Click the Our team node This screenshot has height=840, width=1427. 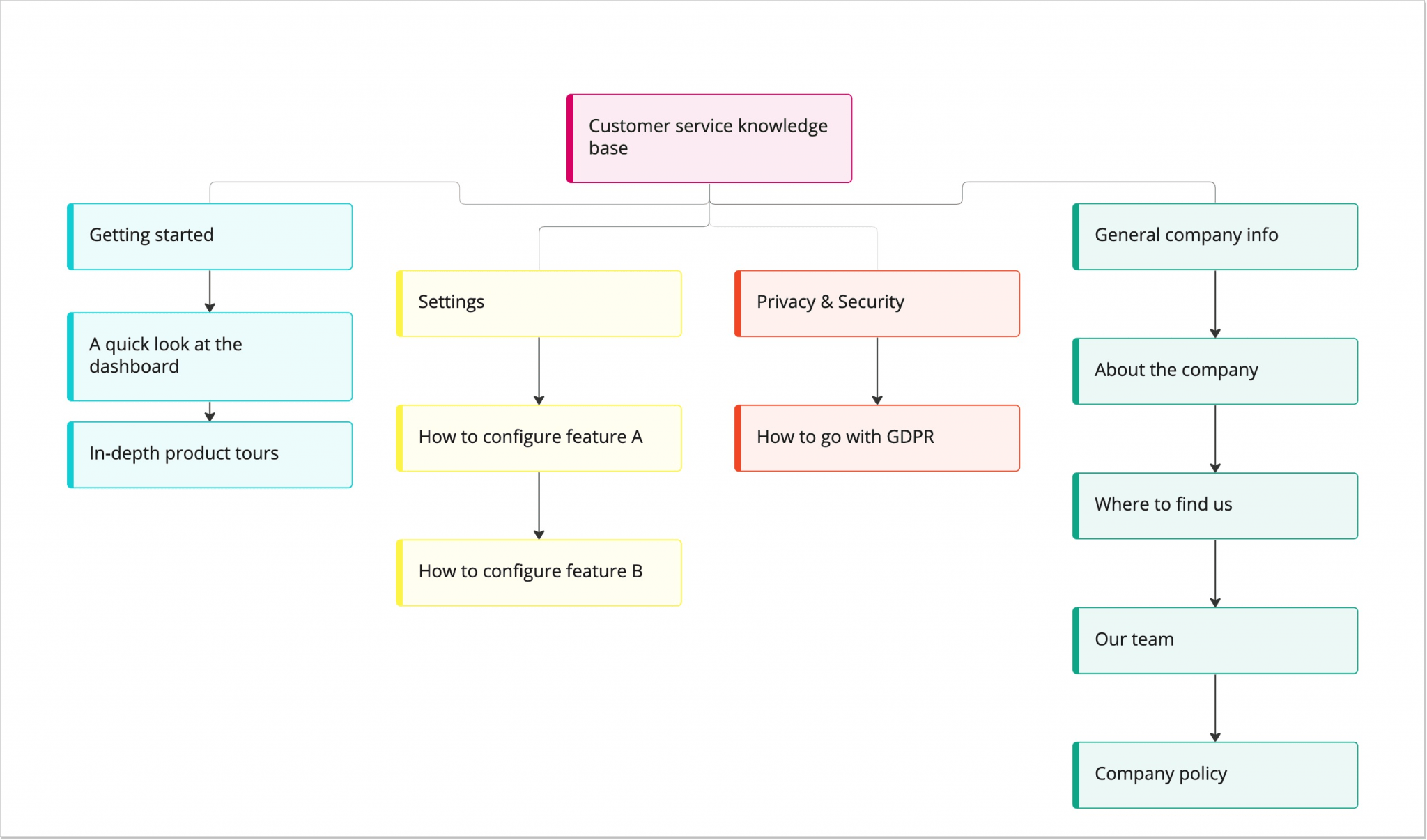[x=1214, y=638]
